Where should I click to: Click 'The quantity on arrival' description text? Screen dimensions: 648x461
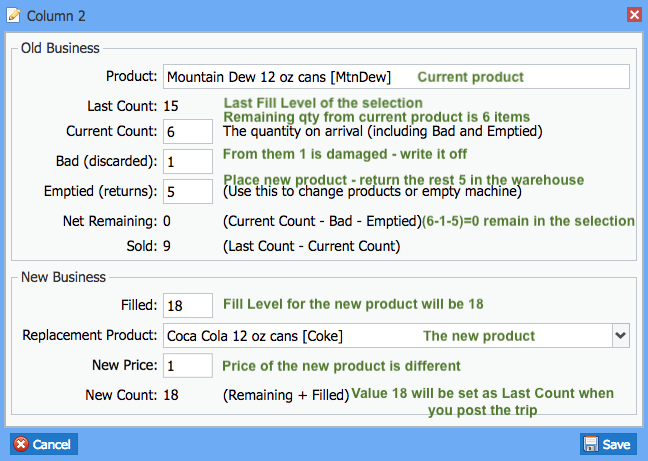coord(383,131)
